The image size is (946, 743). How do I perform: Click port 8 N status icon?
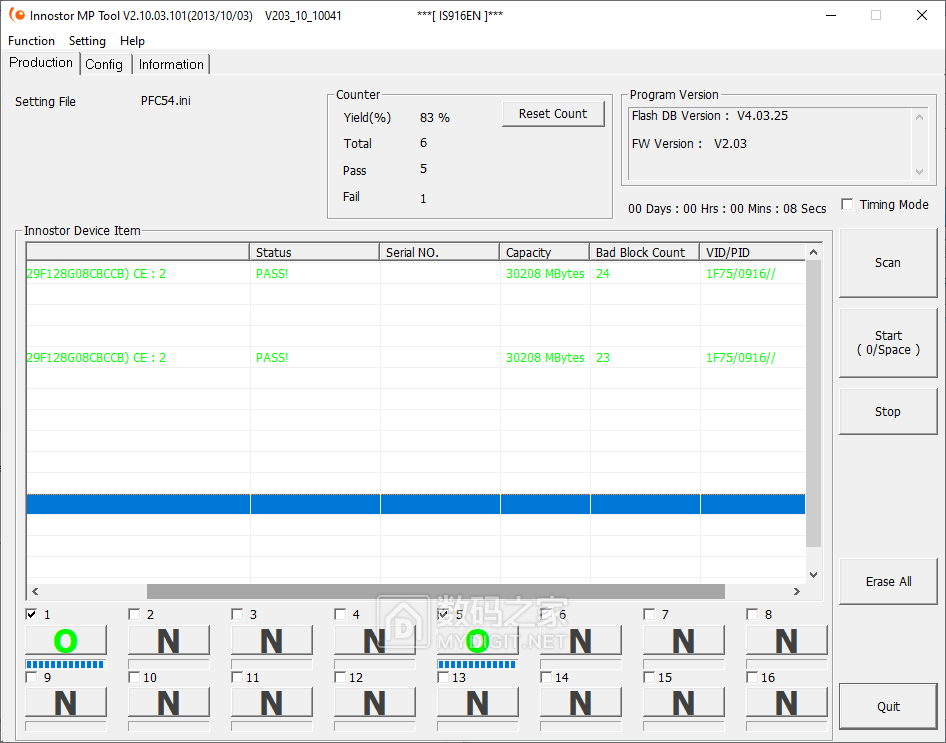[x=787, y=641]
